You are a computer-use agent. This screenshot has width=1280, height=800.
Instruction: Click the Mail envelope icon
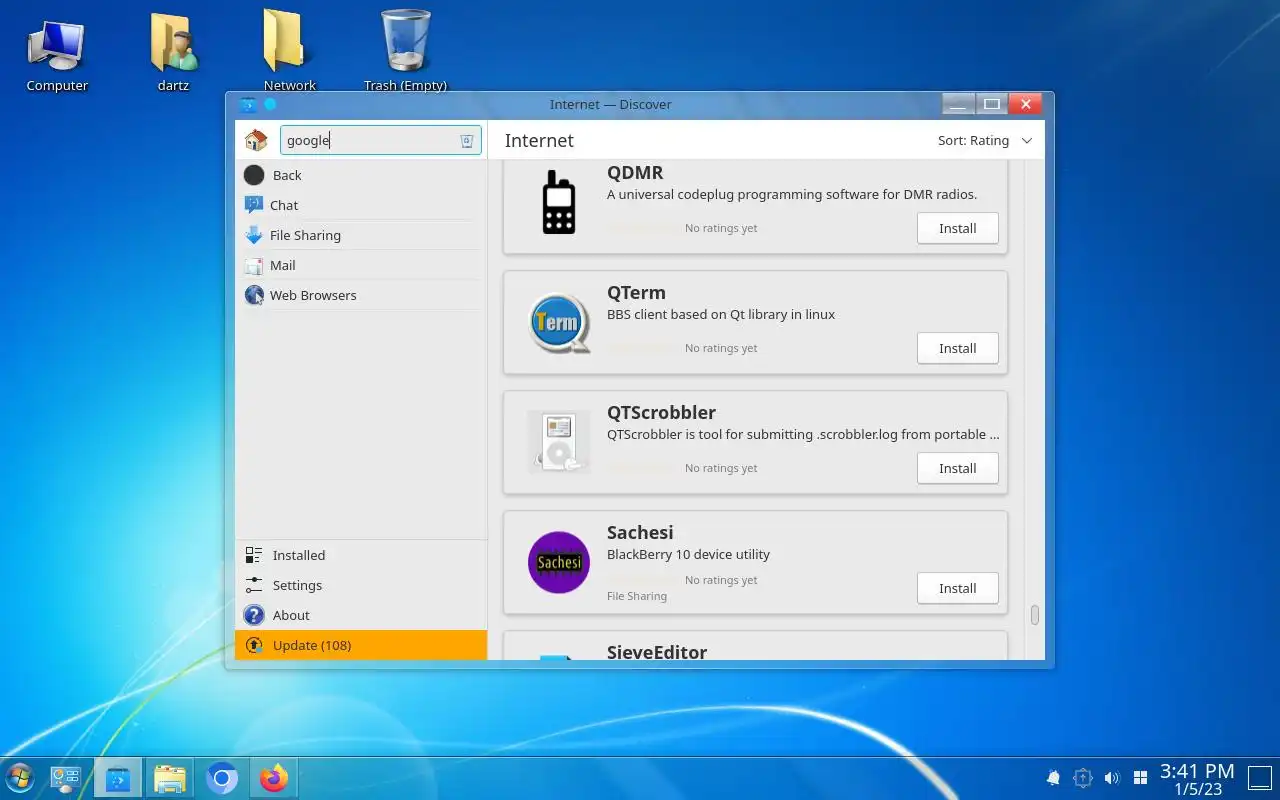point(254,265)
